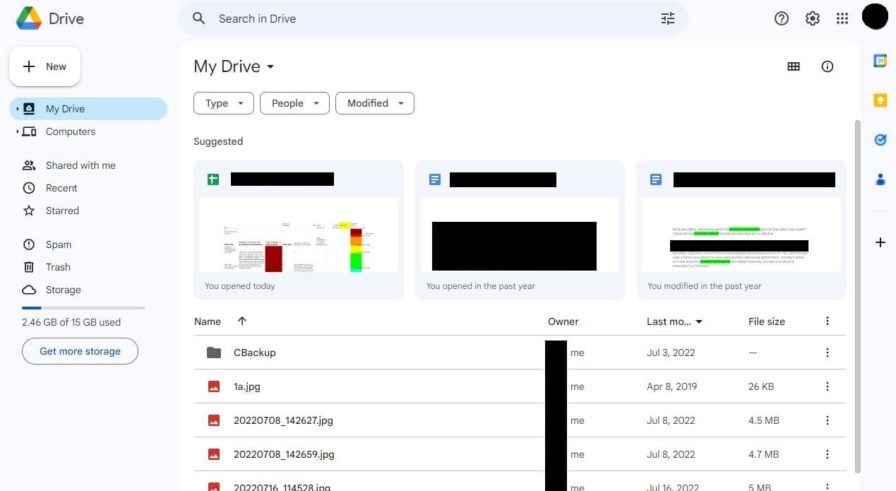Expand the My Drive tree arrow
The height and width of the screenshot is (491, 896).
(18, 109)
